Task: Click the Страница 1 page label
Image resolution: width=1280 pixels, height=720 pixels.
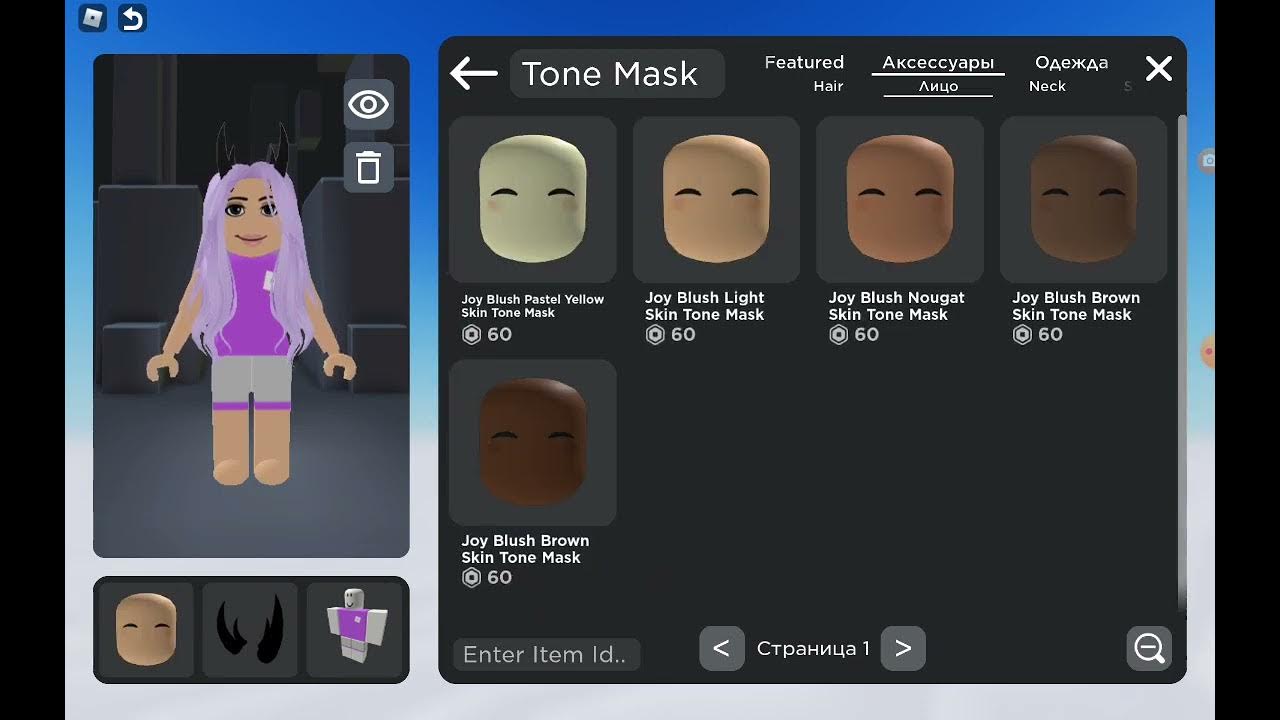Action: tap(813, 649)
